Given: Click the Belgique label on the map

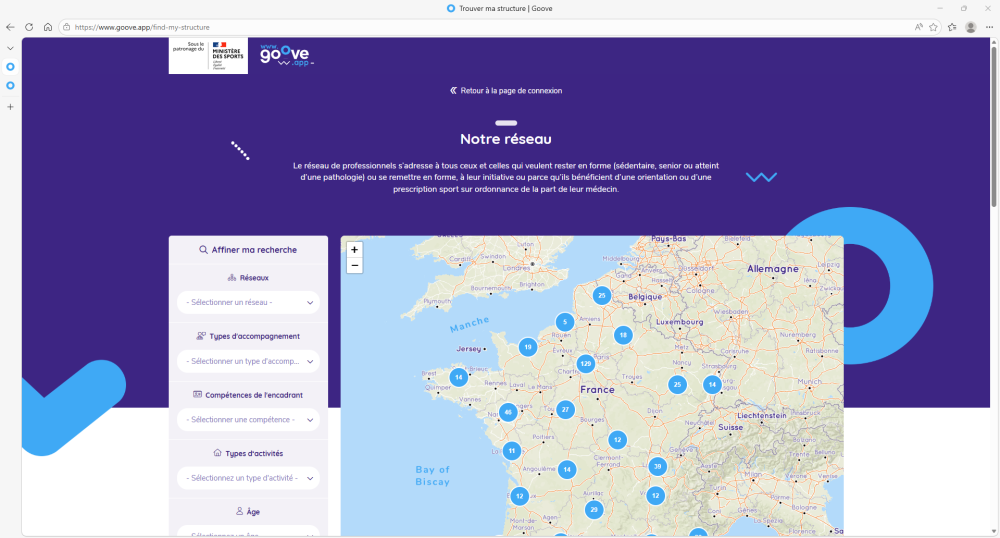Looking at the screenshot, I should point(645,297).
